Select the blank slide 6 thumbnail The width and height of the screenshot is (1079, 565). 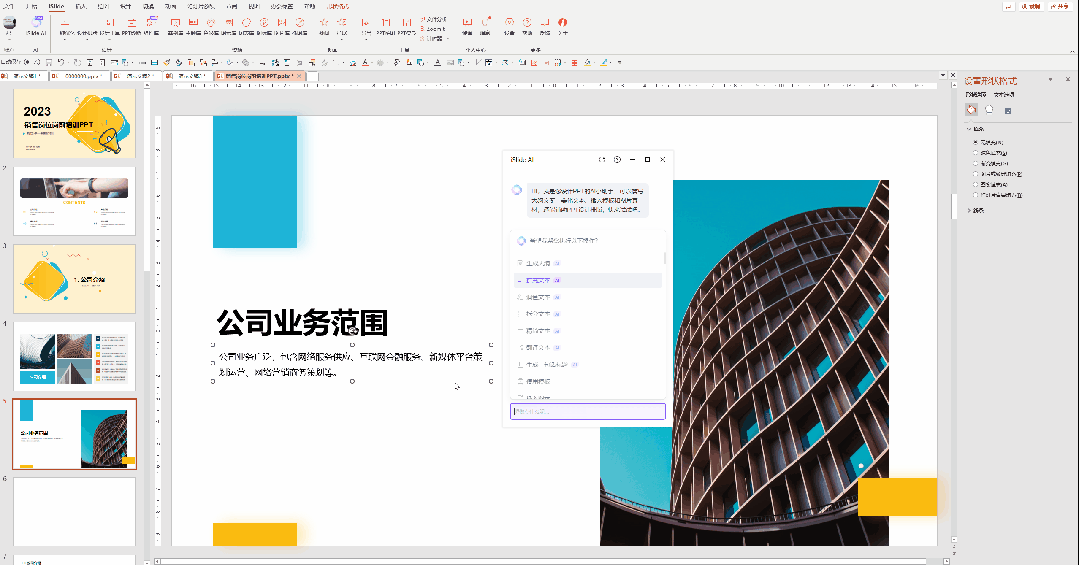pyautogui.click(x=74, y=512)
